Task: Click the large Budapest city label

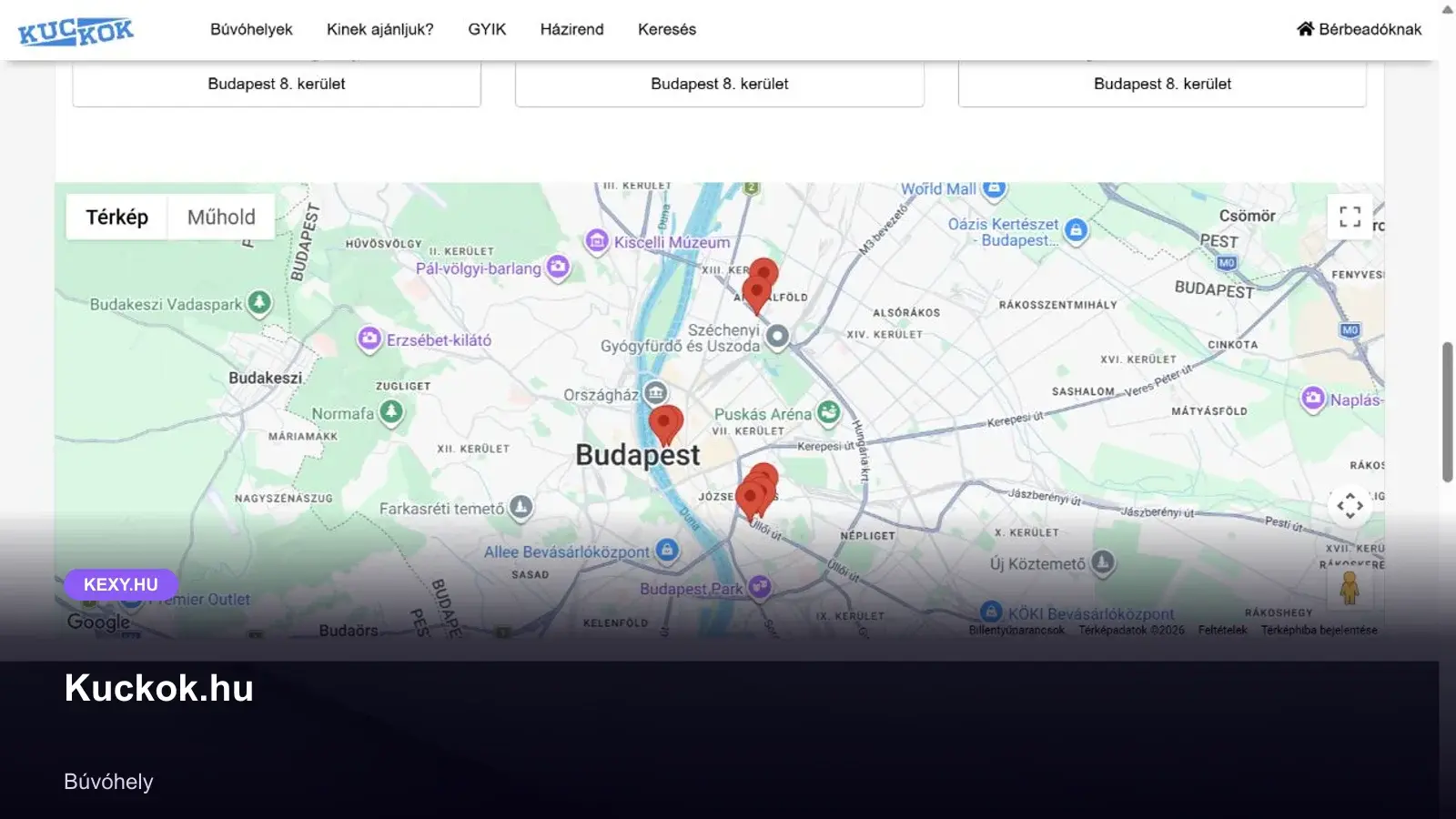Action: click(638, 455)
